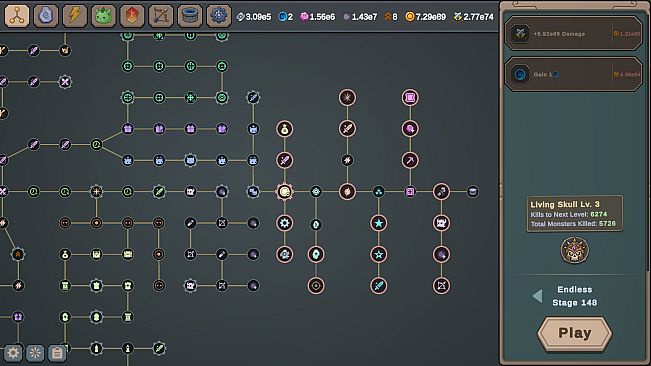Switch to the blue cog tab

point(218,16)
